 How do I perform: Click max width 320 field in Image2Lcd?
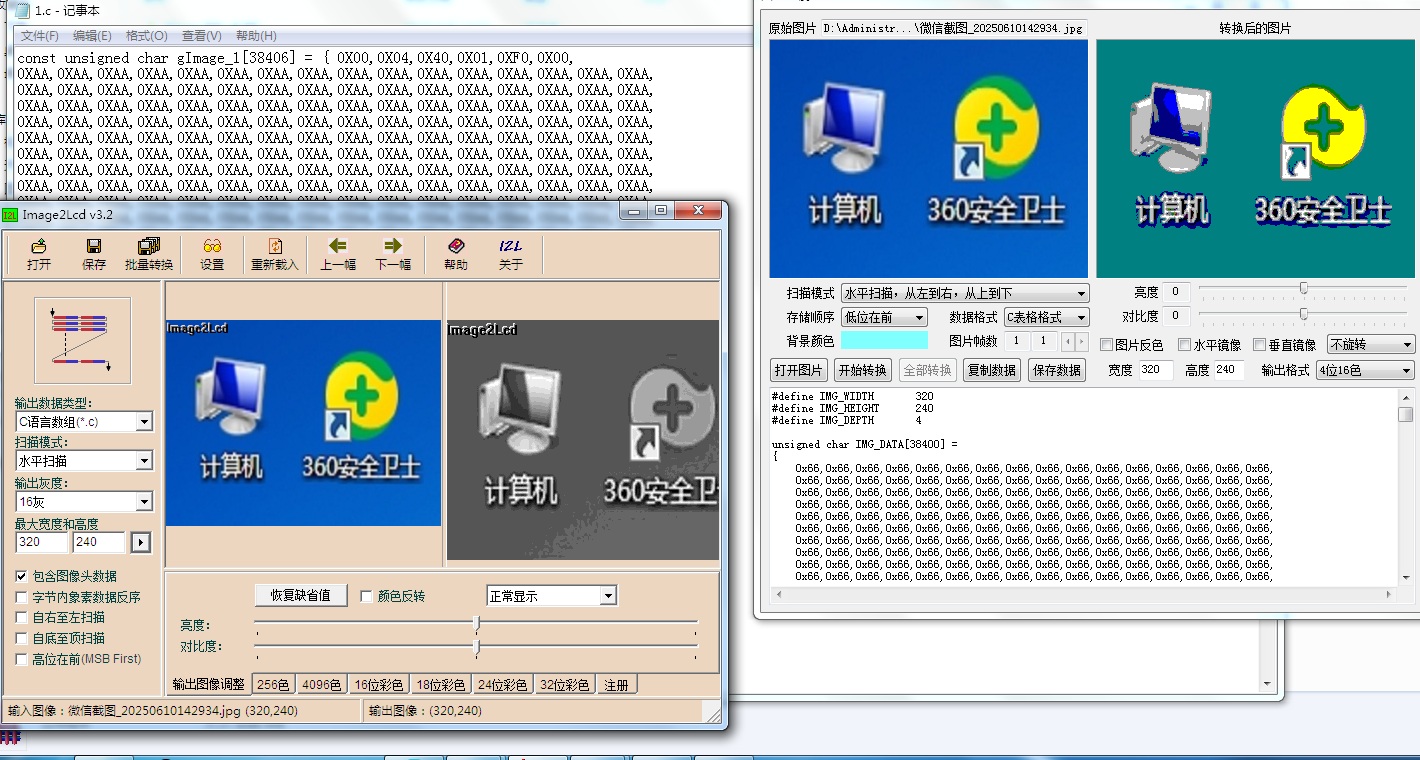point(42,542)
